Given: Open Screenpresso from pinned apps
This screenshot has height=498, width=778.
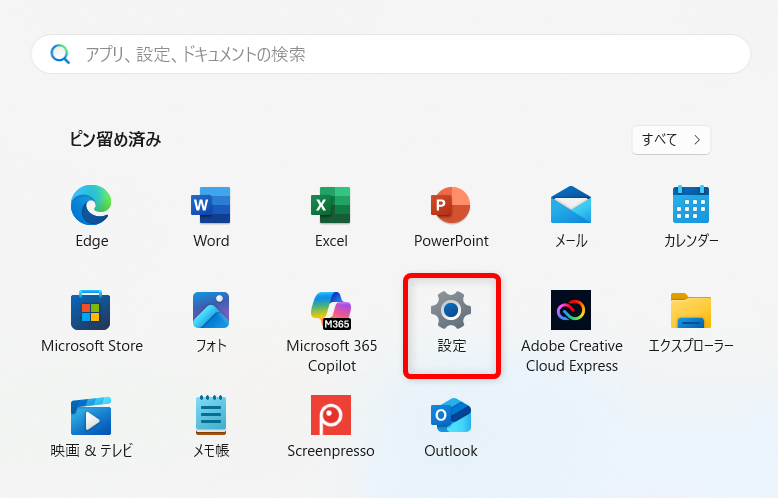Looking at the screenshot, I should coord(331,427).
